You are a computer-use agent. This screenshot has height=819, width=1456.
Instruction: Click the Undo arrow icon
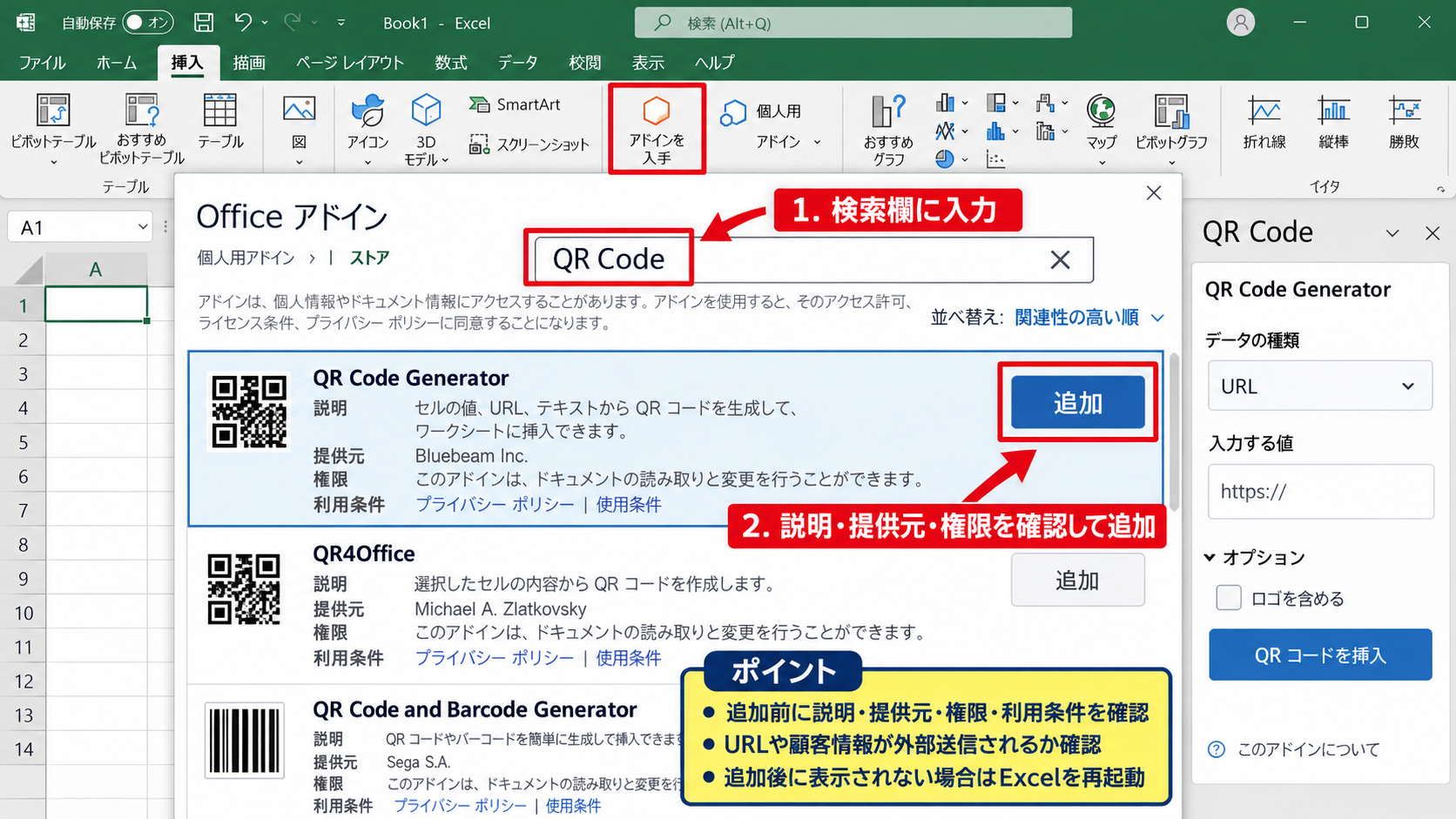[x=244, y=22]
